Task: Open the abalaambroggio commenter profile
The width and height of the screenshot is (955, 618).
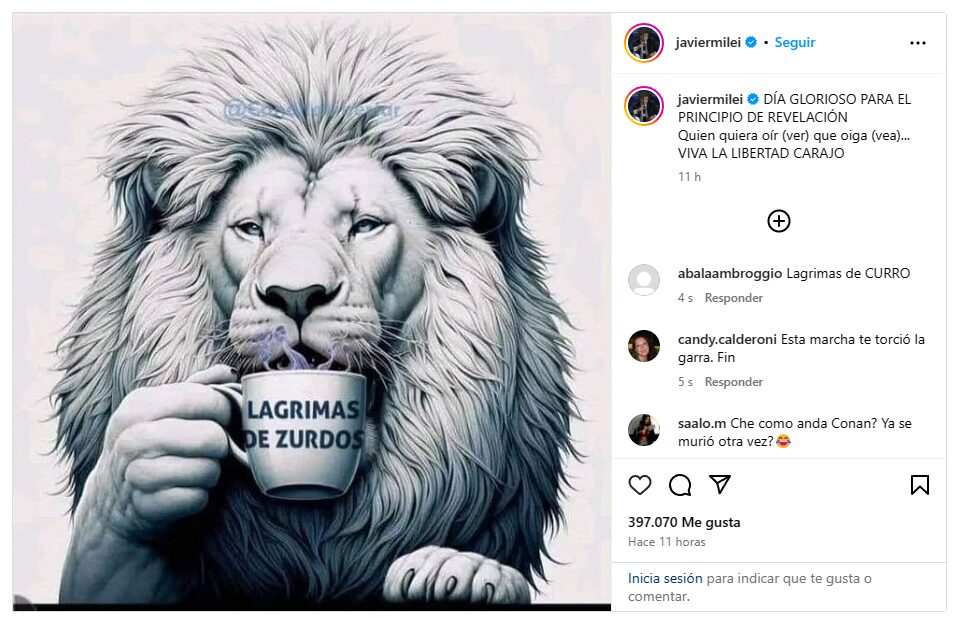Action: tap(730, 273)
